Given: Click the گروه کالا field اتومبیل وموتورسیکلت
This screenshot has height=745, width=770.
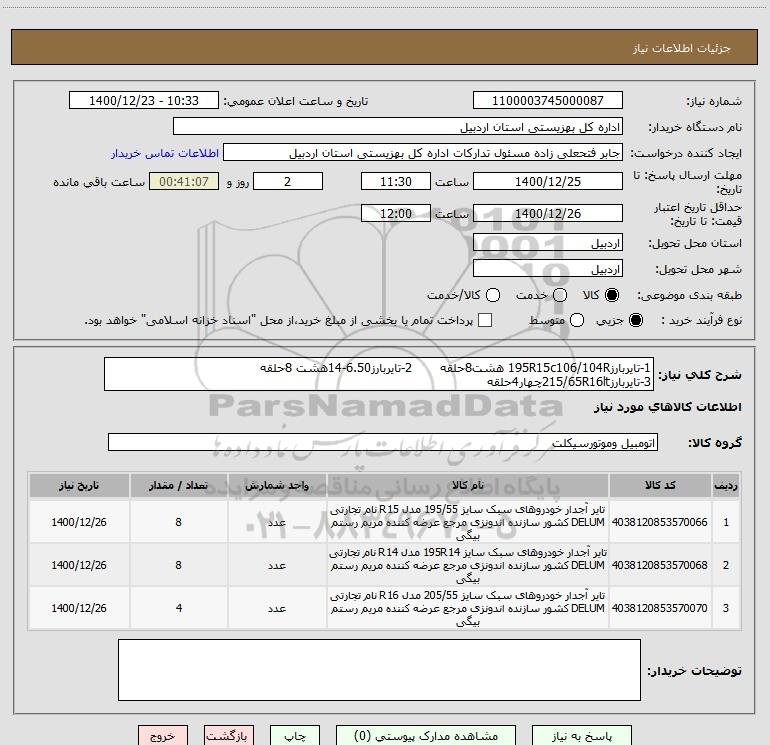Looking at the screenshot, I should (383, 442).
